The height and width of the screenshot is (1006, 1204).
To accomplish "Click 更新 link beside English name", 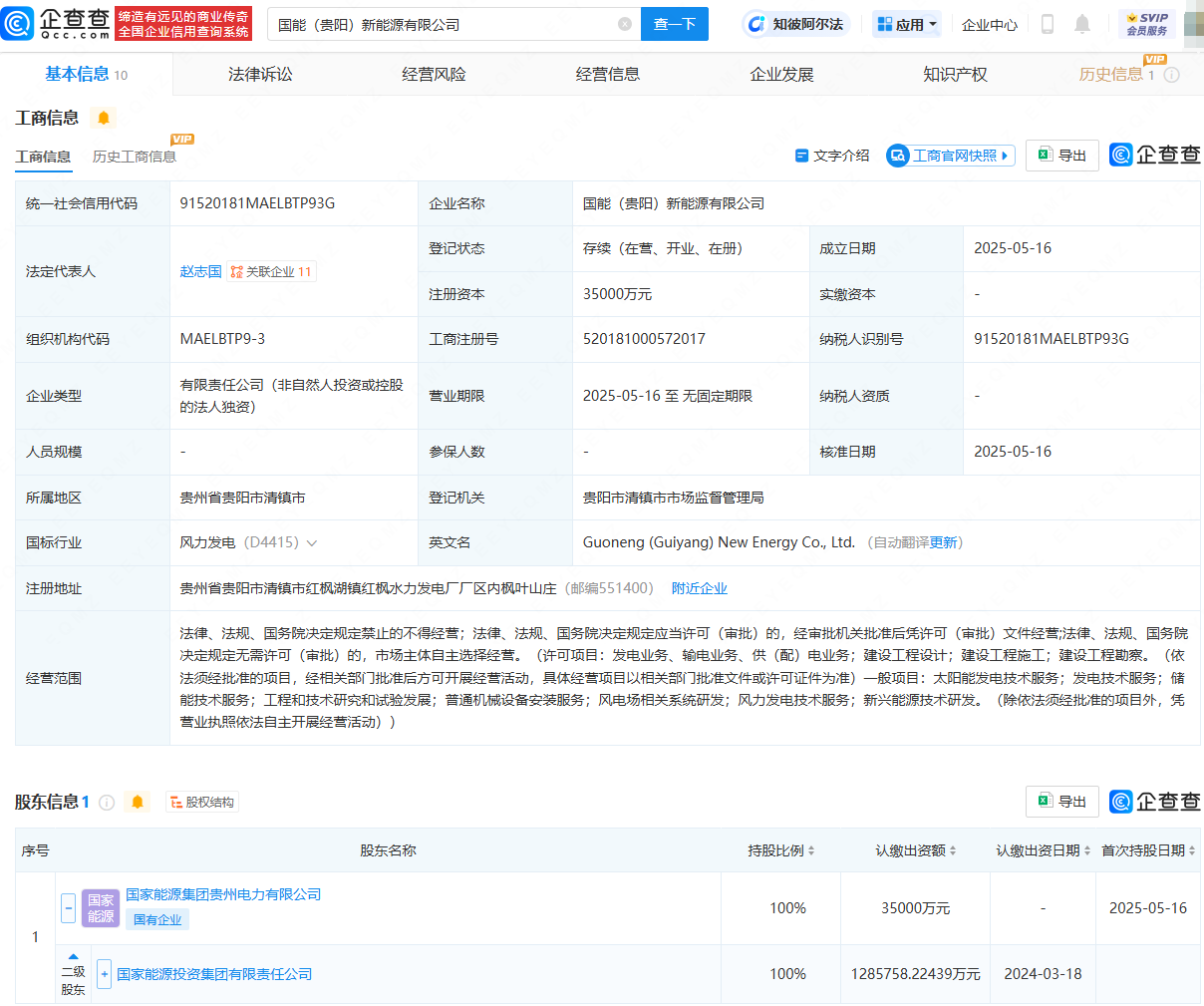I will [x=943, y=542].
